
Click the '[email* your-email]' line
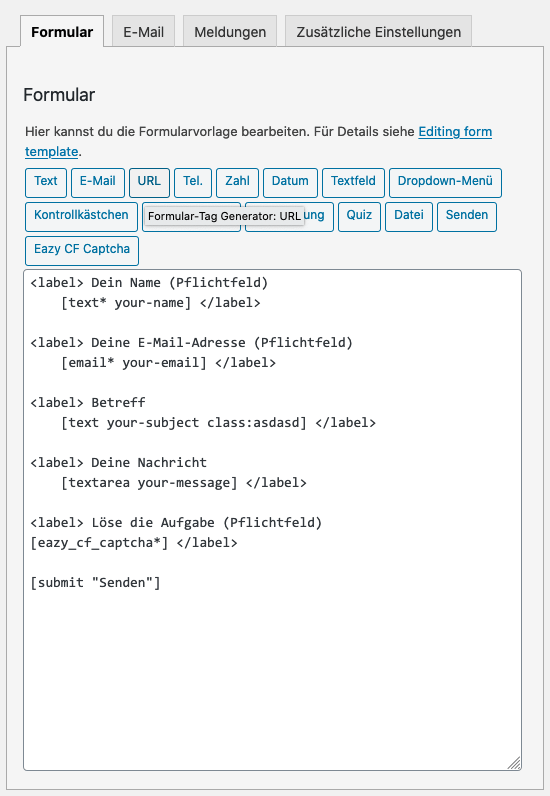pos(168,363)
